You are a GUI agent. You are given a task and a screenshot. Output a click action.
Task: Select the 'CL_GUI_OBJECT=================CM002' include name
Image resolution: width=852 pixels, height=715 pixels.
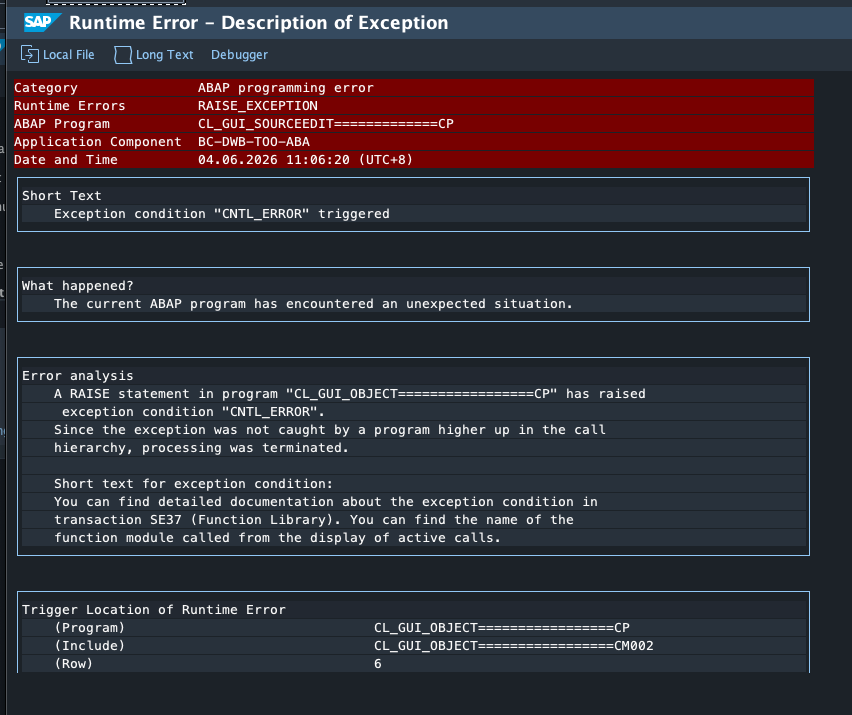[513, 645]
